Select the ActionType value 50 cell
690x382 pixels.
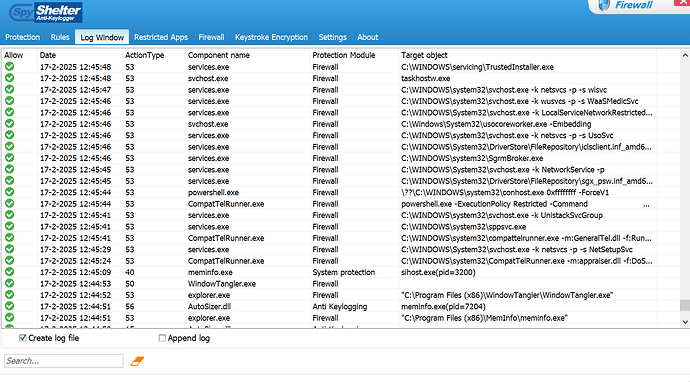point(129,284)
